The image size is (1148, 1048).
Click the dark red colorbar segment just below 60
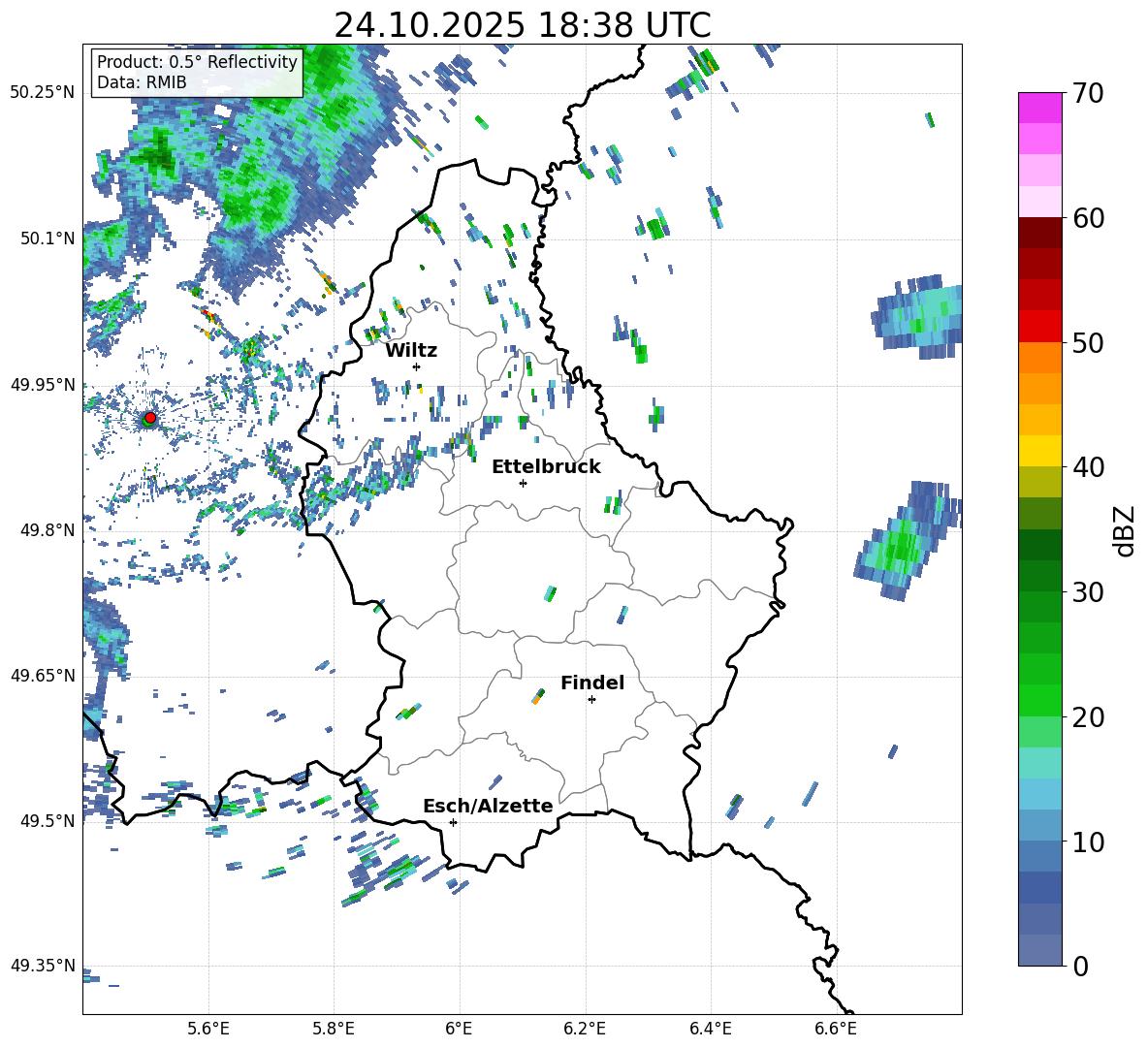pos(1039,232)
